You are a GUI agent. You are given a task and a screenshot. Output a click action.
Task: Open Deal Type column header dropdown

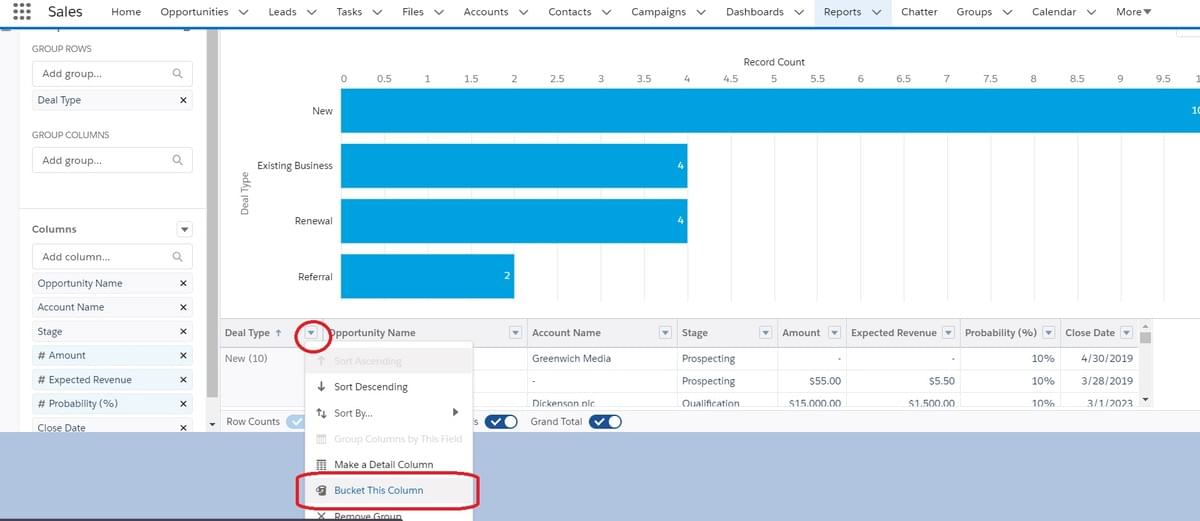coord(312,333)
